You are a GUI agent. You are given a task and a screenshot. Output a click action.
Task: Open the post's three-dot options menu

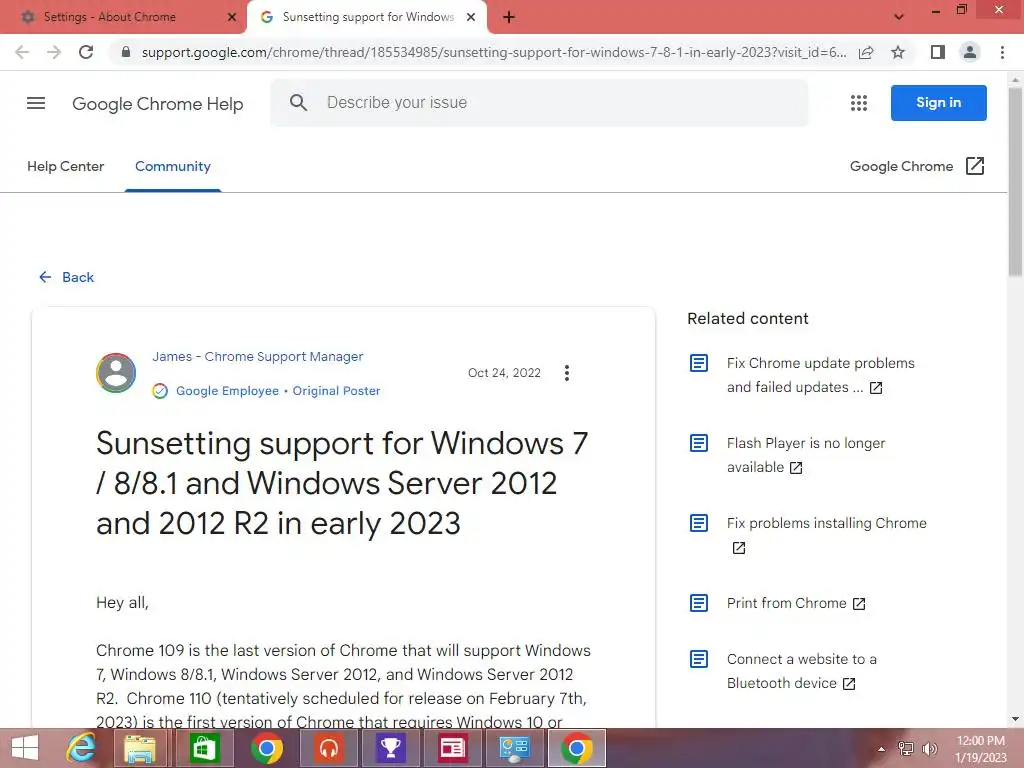pos(567,373)
